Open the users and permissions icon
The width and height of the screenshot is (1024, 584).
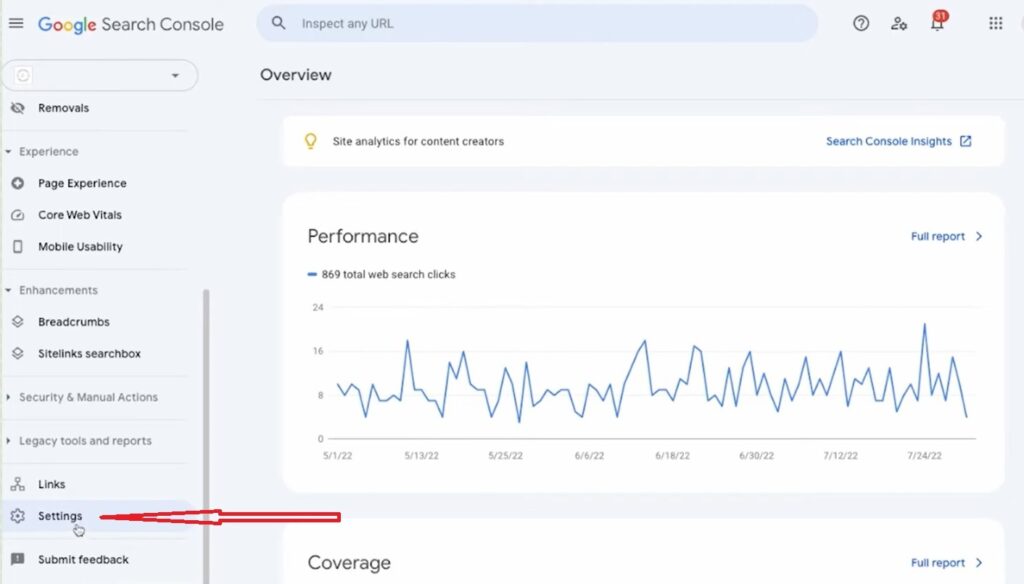pyautogui.click(x=899, y=24)
